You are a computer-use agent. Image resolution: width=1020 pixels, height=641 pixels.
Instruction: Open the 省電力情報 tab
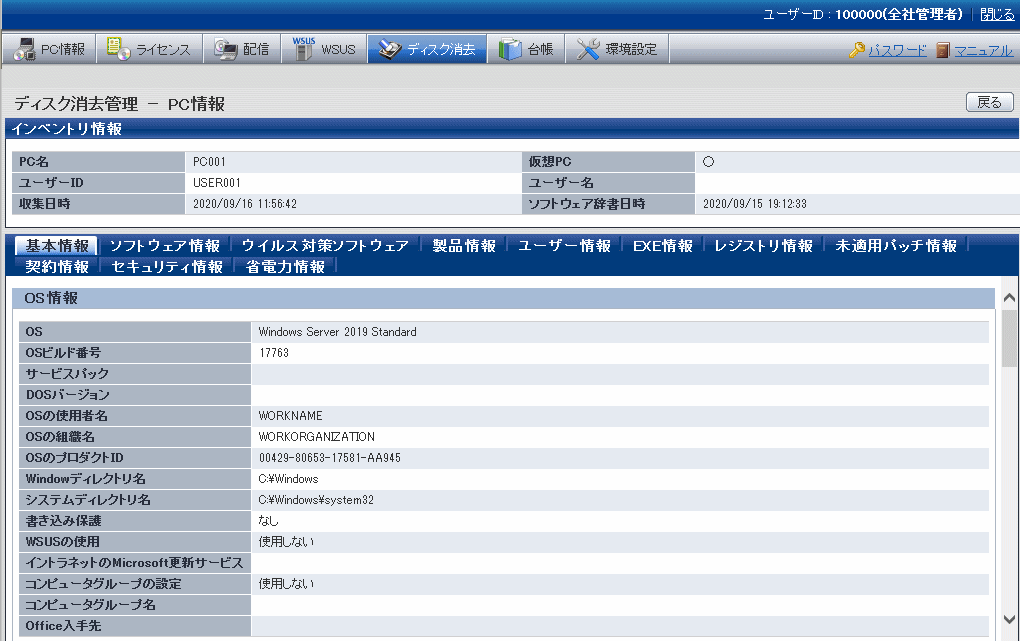285,267
